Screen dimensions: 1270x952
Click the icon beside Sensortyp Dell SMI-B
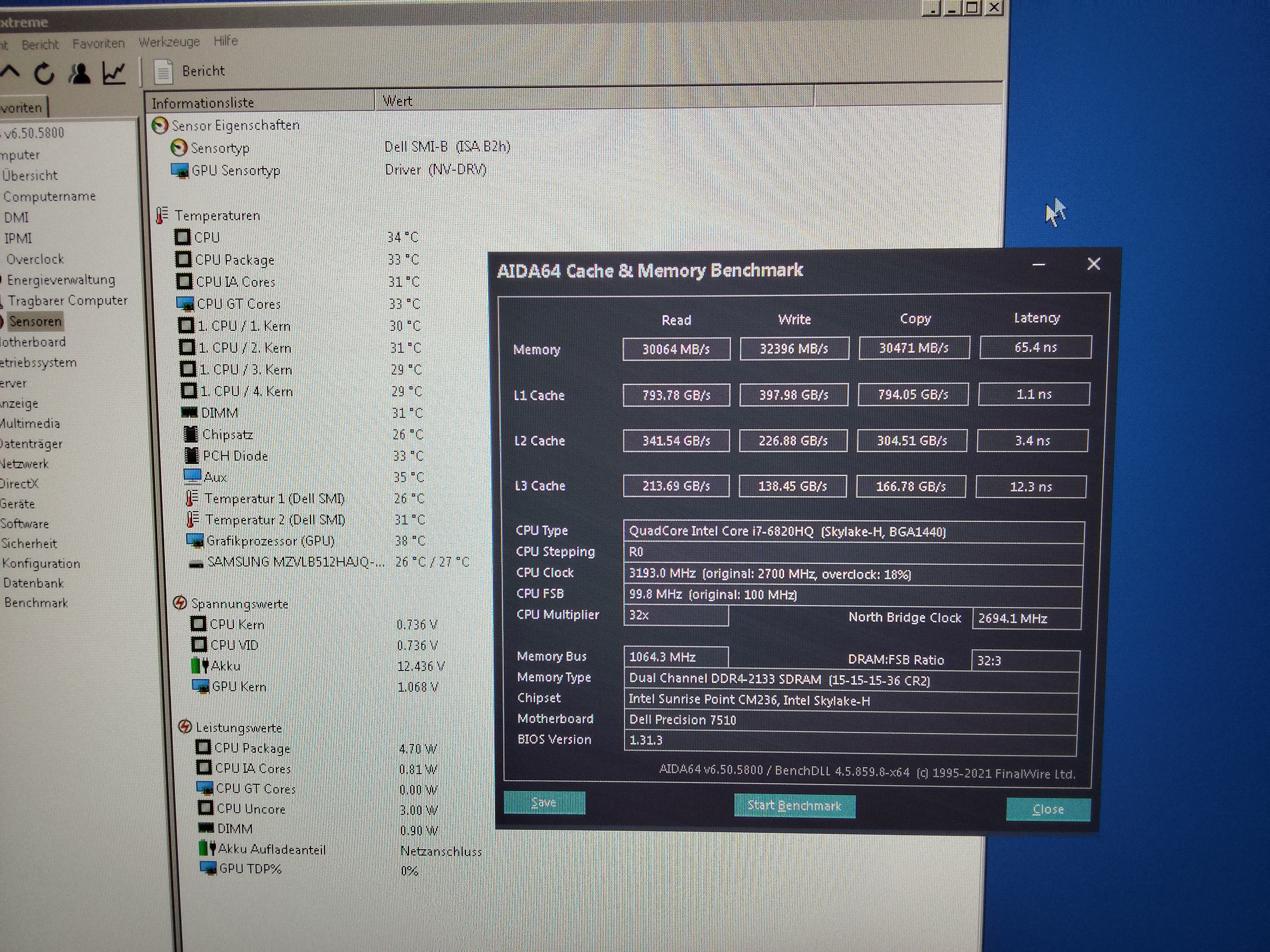179,148
